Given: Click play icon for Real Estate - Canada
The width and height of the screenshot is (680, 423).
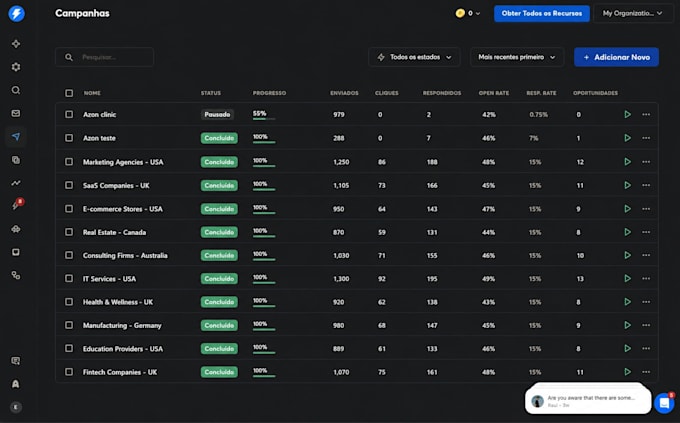Looking at the screenshot, I should coord(628,232).
